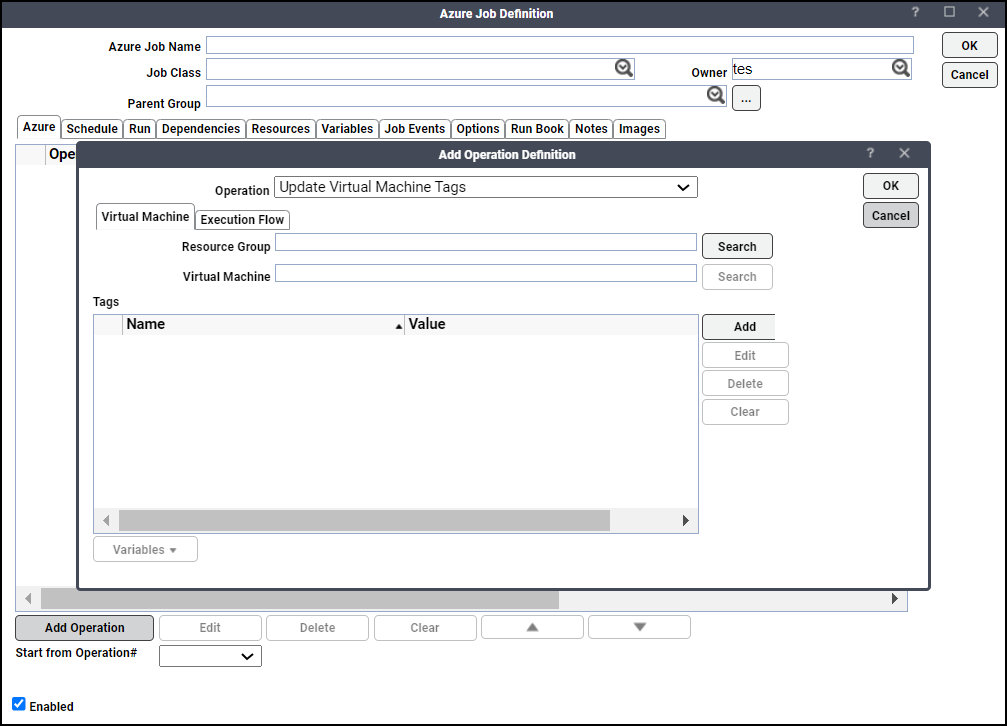Click the Tags list scroll left arrow
Viewport: 1007px width, 726px height.
[106, 520]
